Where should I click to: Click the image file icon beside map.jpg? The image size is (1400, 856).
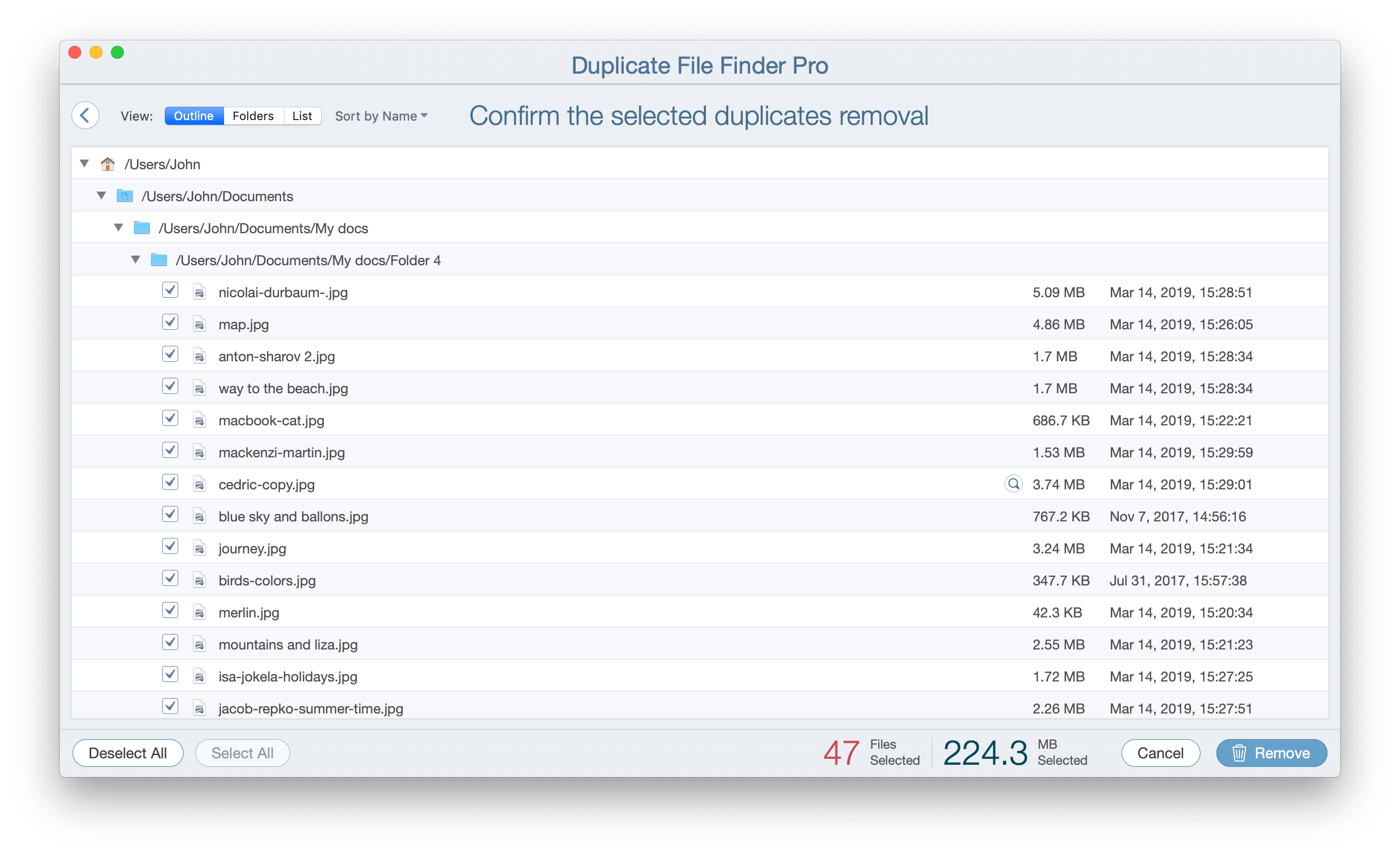200,324
